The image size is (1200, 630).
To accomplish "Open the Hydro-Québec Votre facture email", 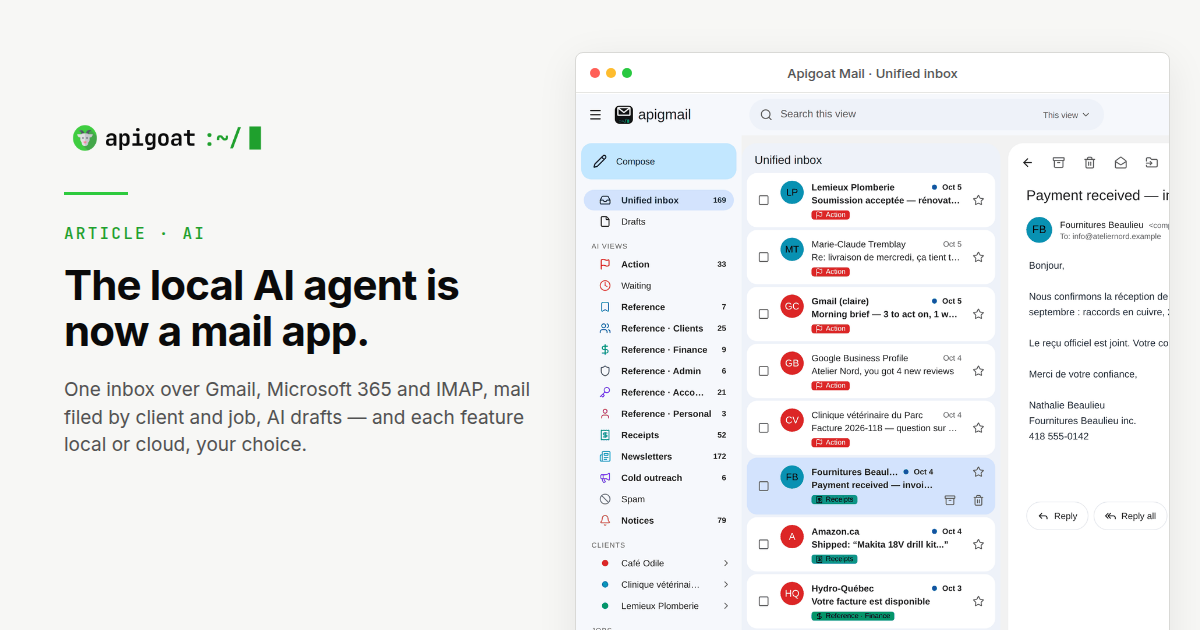I will (x=870, y=601).
